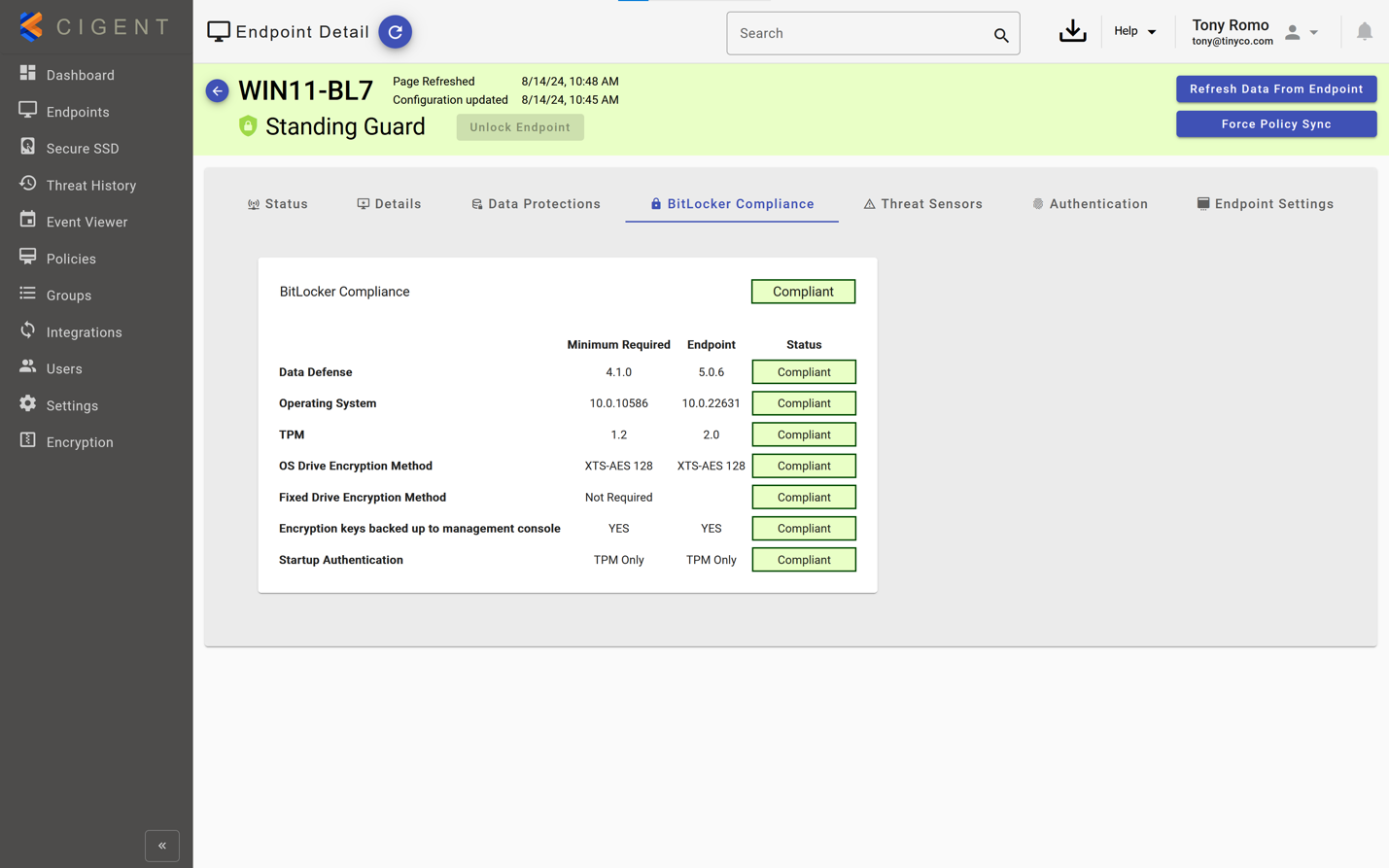Switch to the Status tab
This screenshot has width=1389, height=868.
pyautogui.click(x=278, y=204)
